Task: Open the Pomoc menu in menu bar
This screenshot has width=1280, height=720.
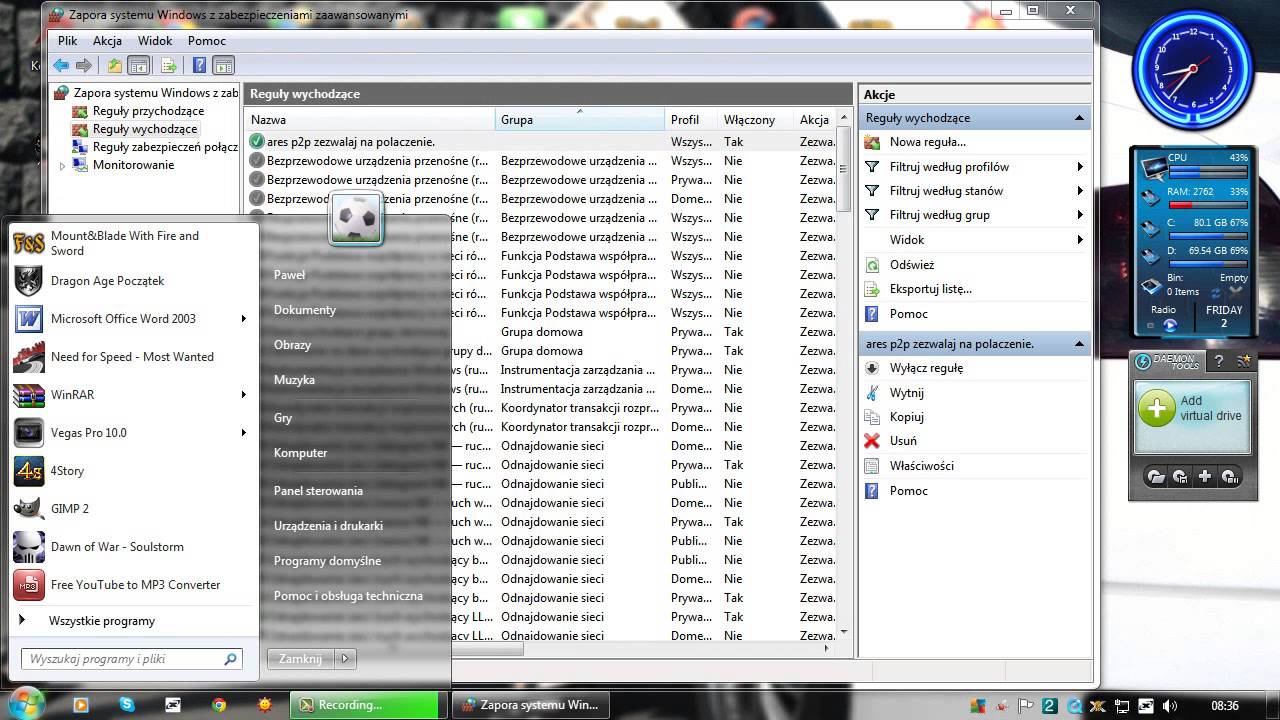Action: [x=207, y=41]
